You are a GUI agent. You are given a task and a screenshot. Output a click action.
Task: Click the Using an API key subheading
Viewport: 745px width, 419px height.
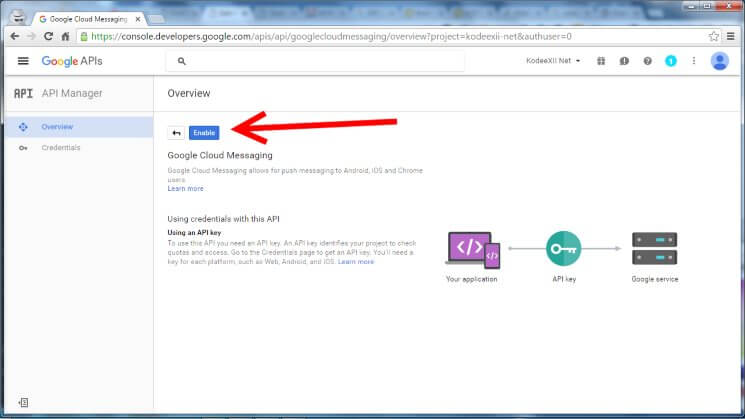(x=194, y=233)
